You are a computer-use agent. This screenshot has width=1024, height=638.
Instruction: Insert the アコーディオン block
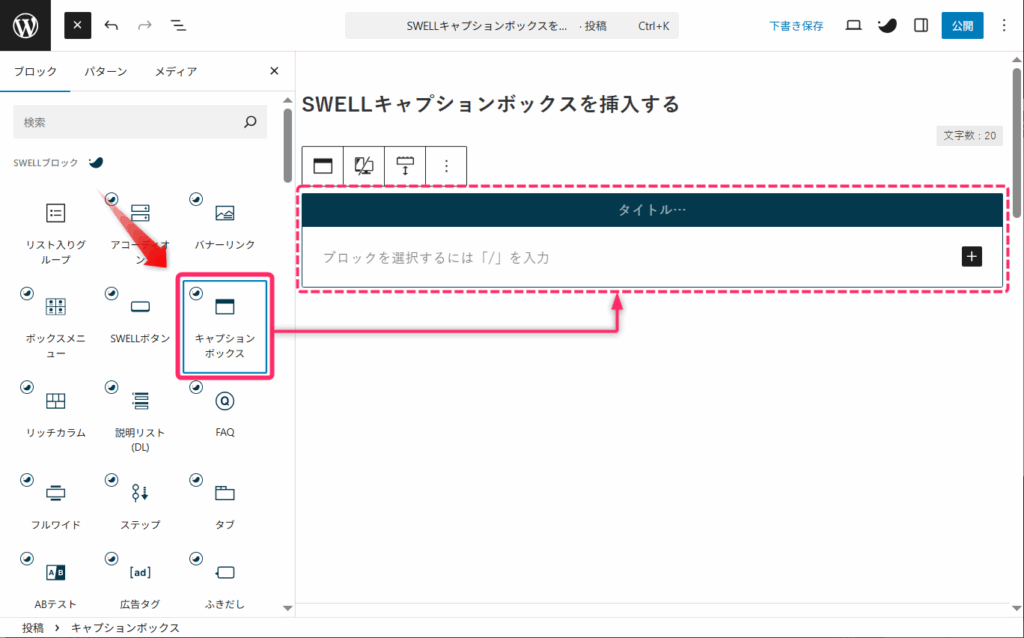140,231
